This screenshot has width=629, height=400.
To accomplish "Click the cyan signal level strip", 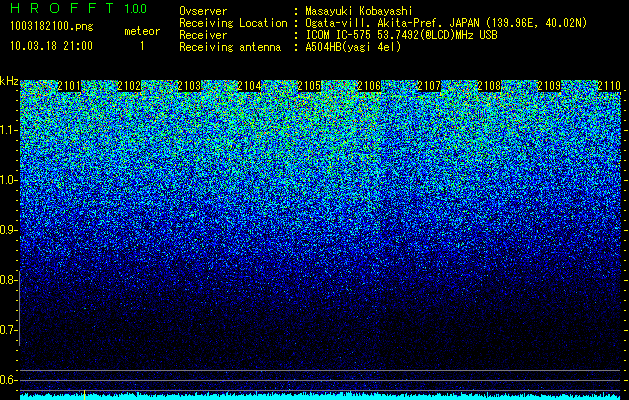I will click(x=320, y=397).
